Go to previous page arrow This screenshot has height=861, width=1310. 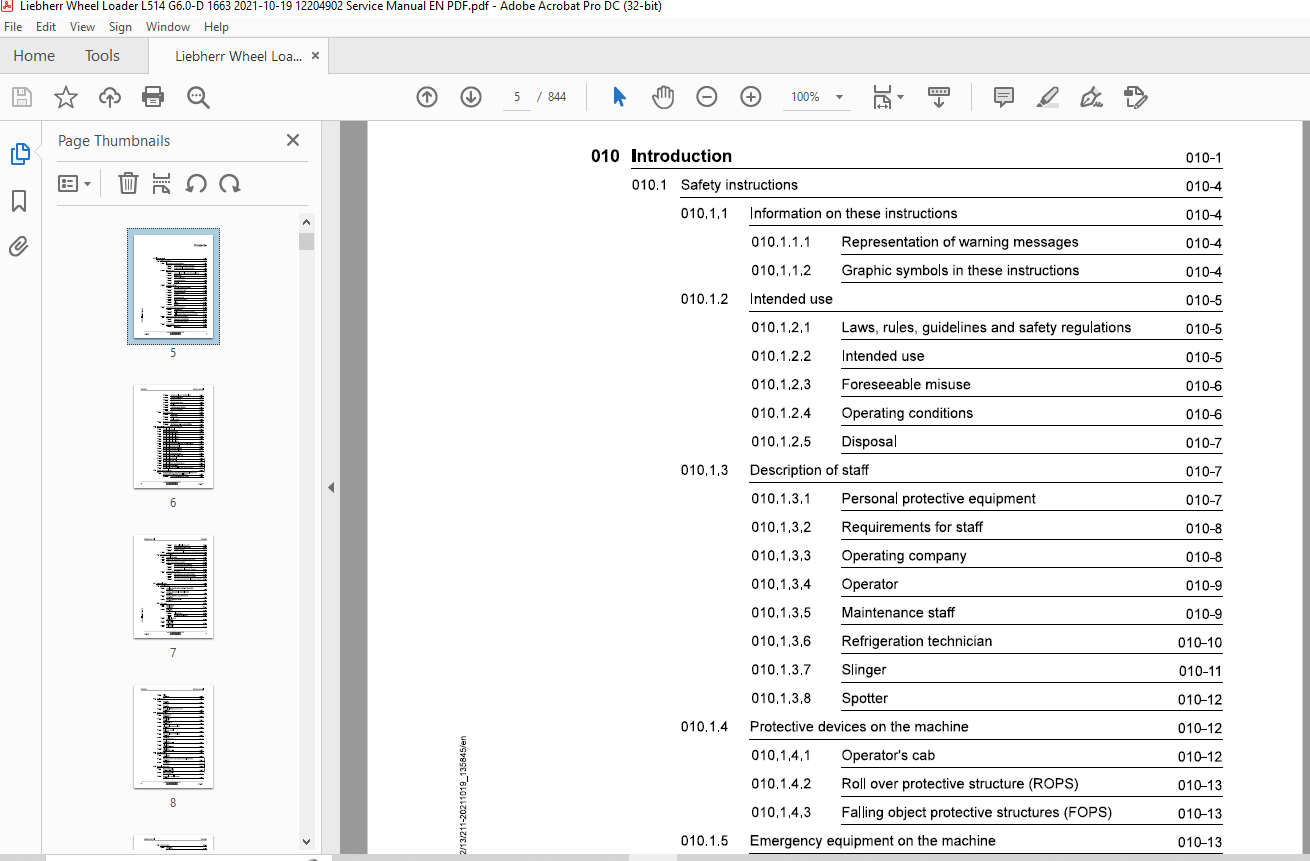(x=427, y=97)
